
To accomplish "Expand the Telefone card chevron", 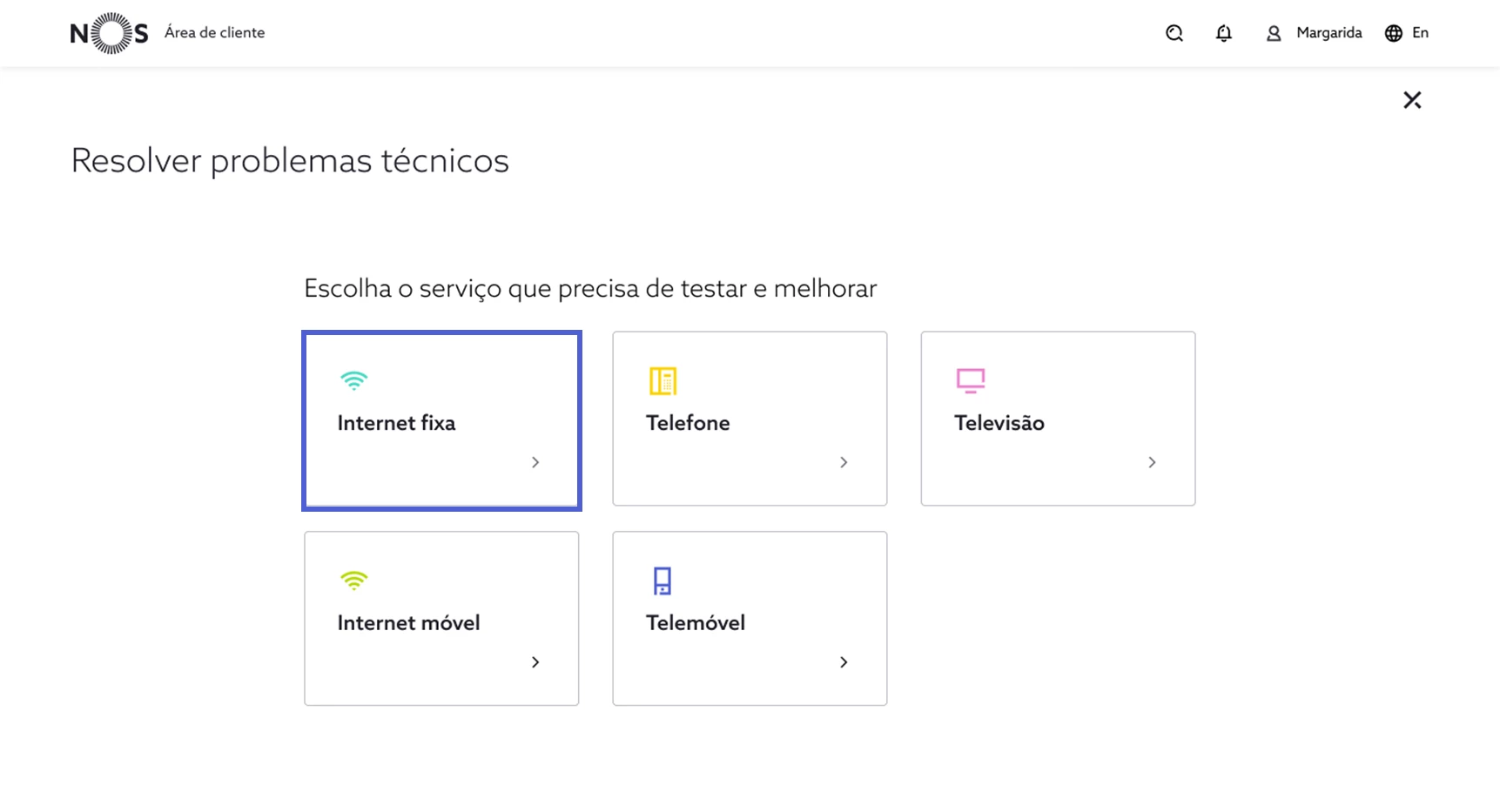I will [844, 462].
